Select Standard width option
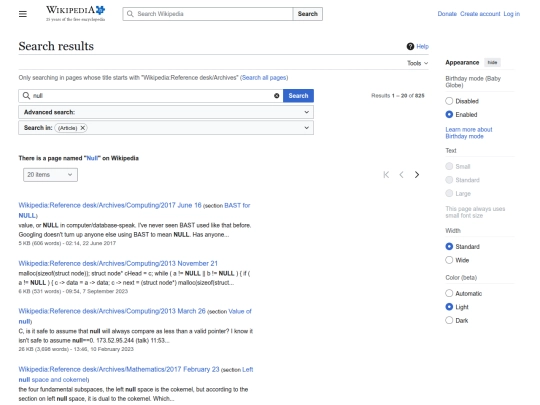This screenshot has height=405, width=540. pos(449,247)
